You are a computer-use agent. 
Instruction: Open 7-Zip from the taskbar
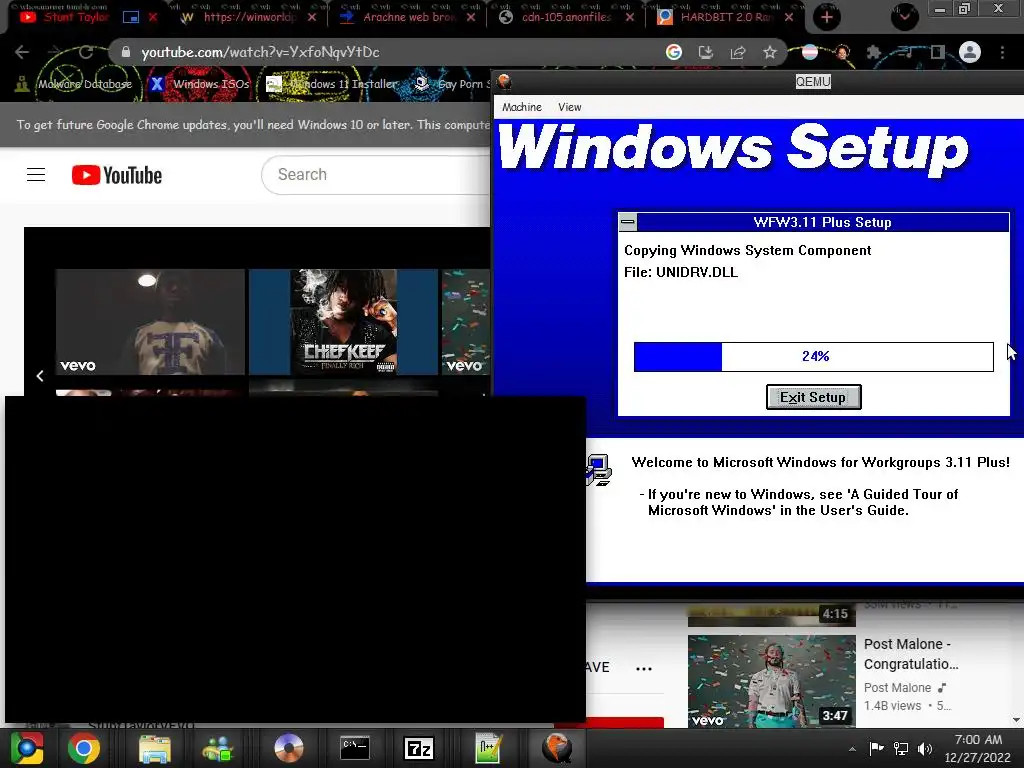pyautogui.click(x=419, y=748)
